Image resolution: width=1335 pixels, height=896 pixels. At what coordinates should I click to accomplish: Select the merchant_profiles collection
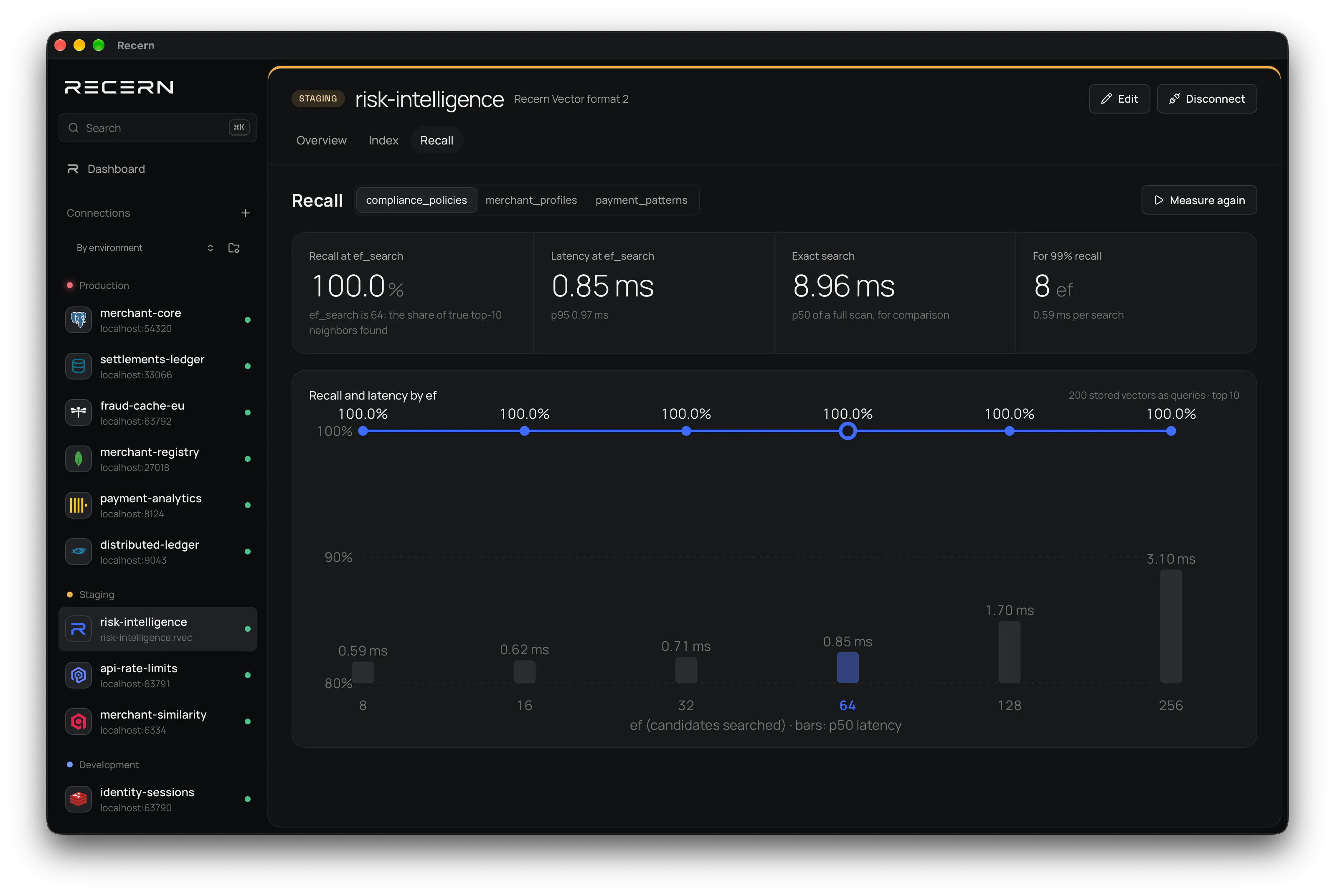coord(531,200)
